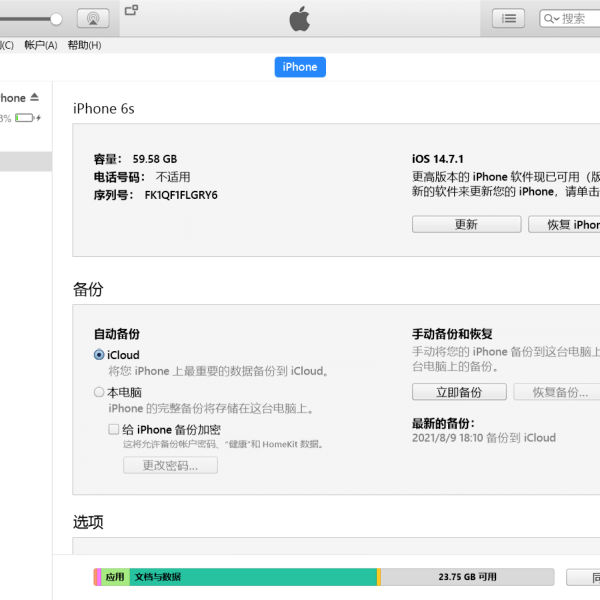This screenshot has height=600, width=600.
Task: Focus the 搜索 search field
Action: (570, 18)
